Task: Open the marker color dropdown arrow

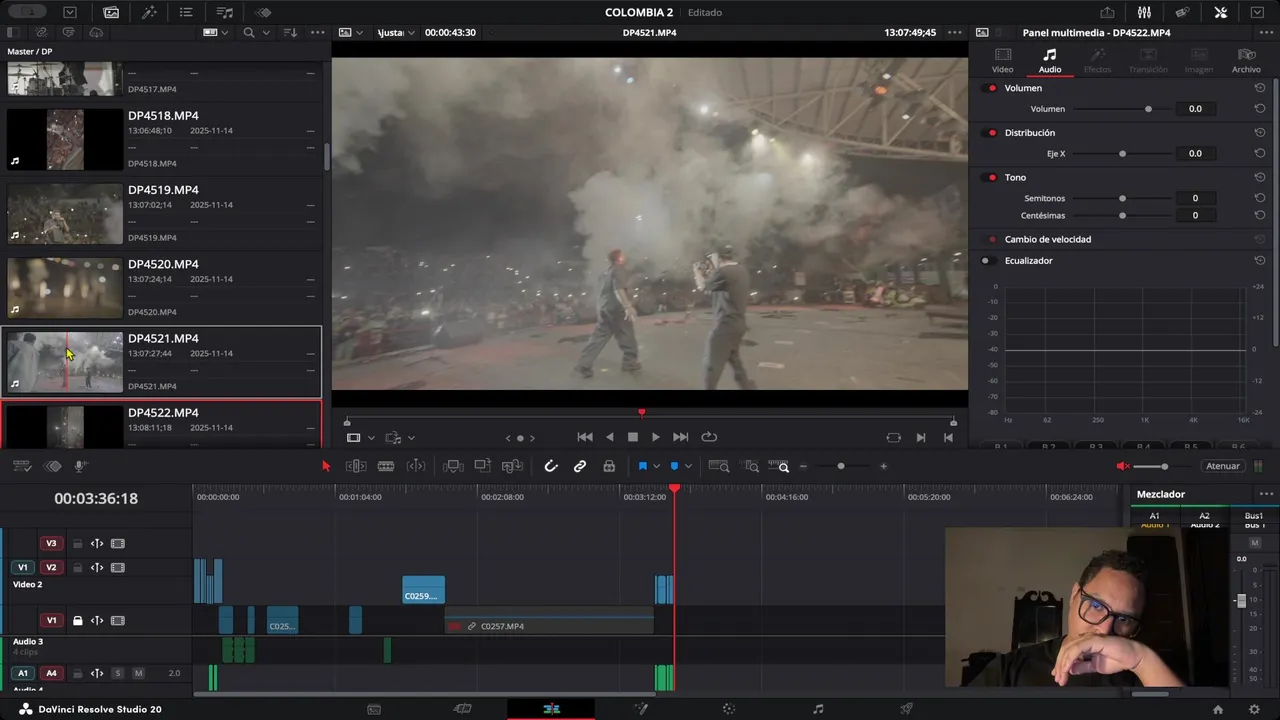Action: tap(688, 466)
